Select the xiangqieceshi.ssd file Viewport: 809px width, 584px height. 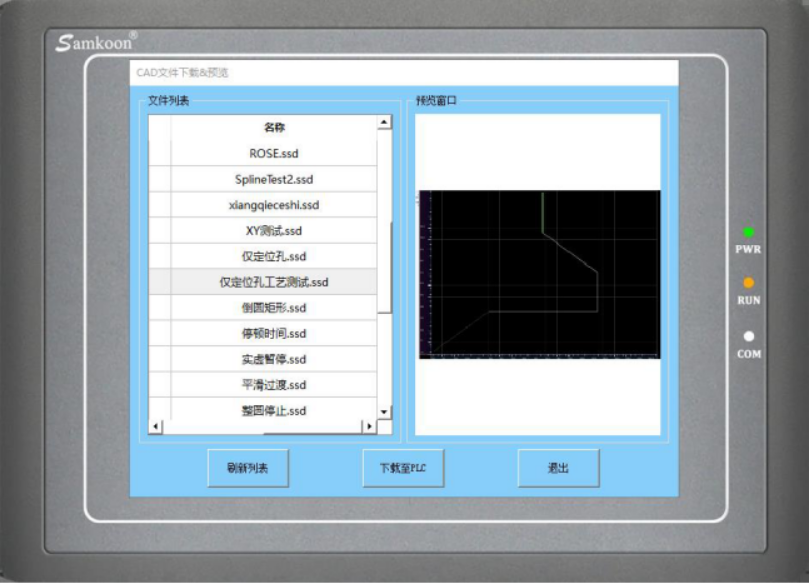(273, 205)
